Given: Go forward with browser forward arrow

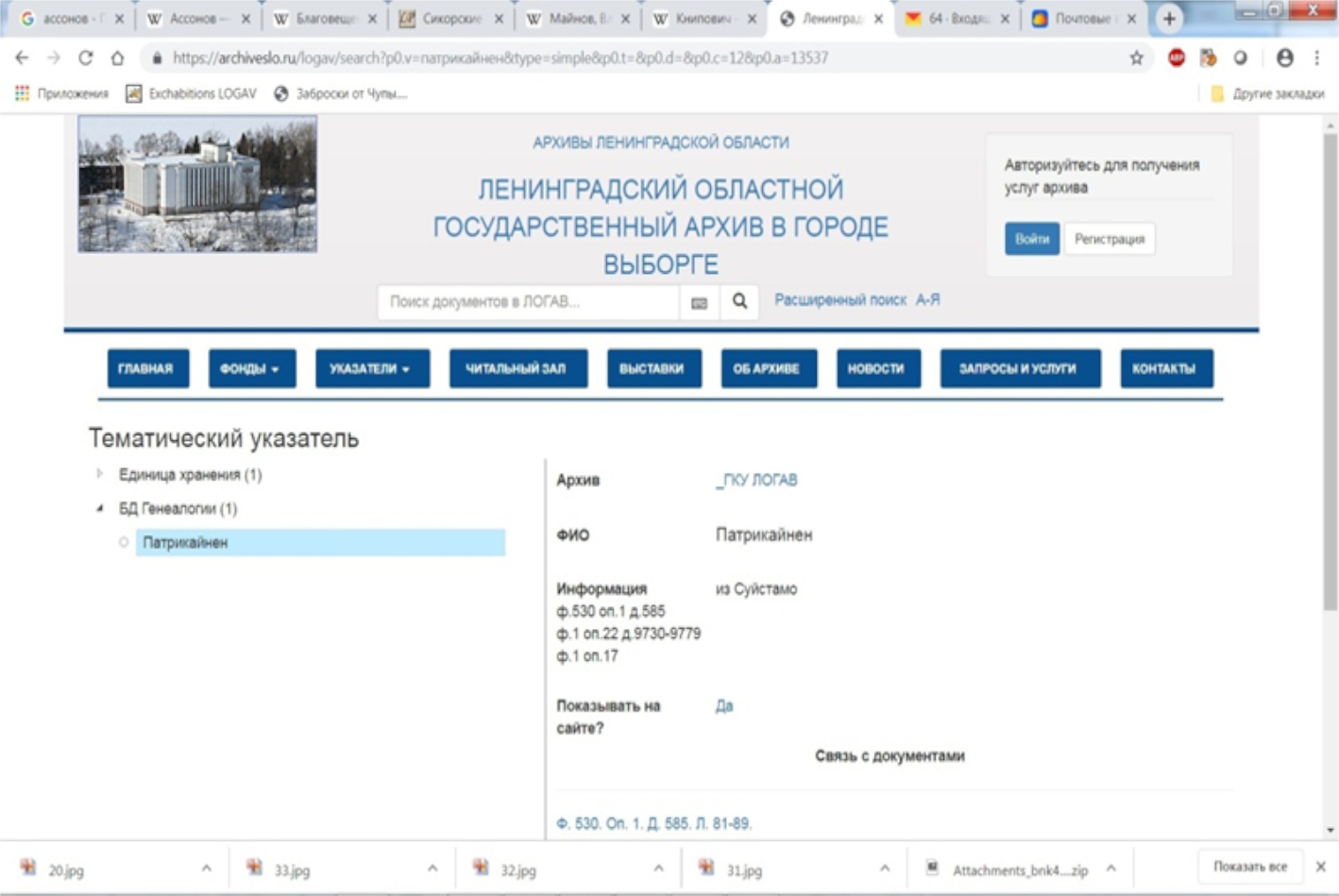Looking at the screenshot, I should [x=54, y=58].
